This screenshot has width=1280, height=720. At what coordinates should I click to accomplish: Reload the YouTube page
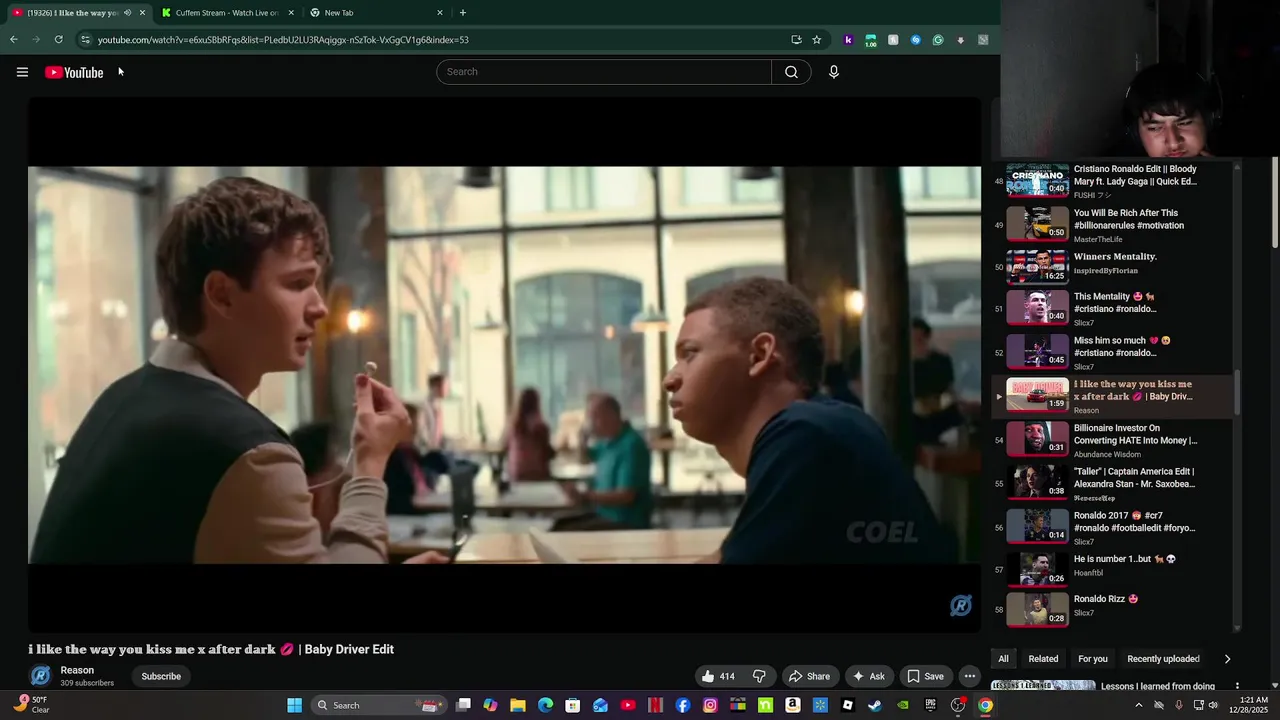(59, 40)
